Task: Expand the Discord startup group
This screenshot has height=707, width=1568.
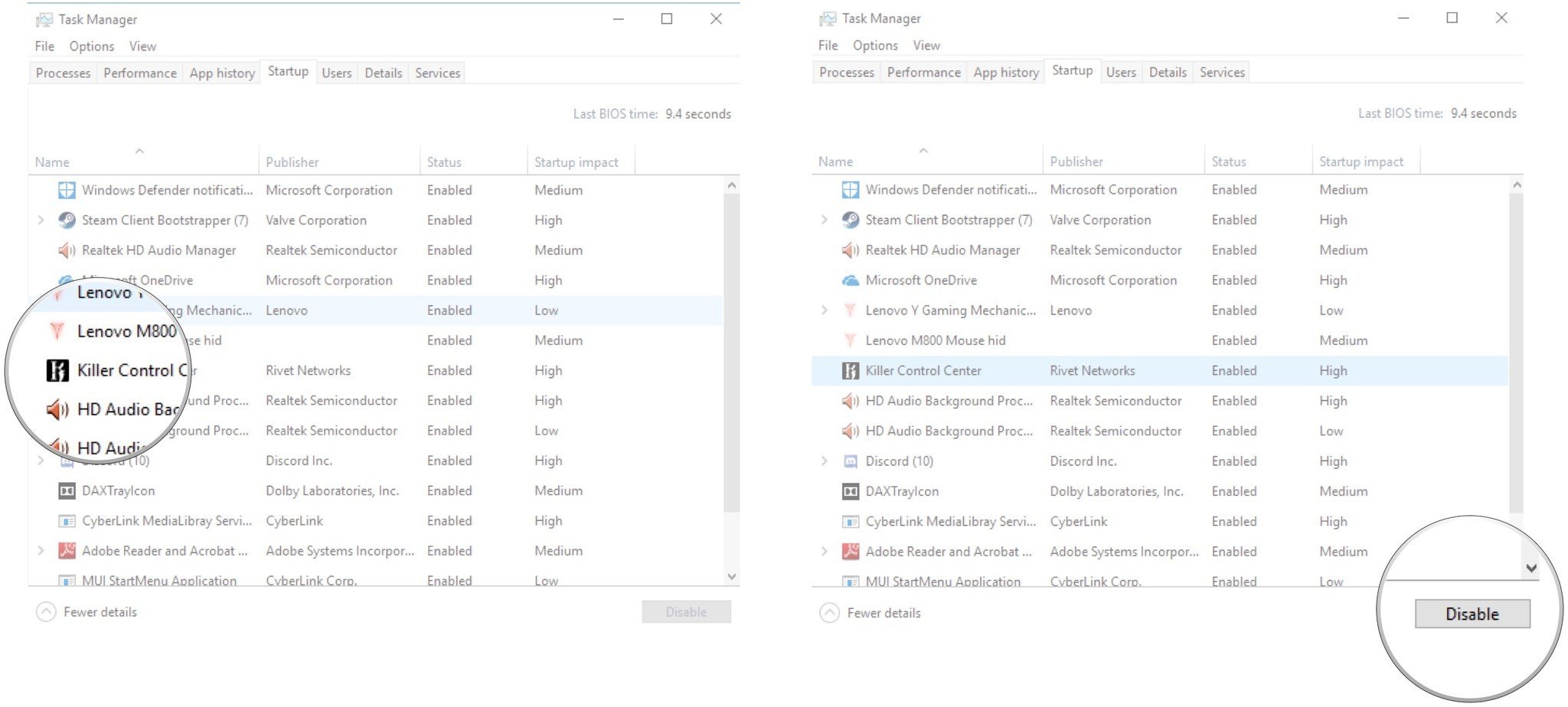Action: [825, 461]
